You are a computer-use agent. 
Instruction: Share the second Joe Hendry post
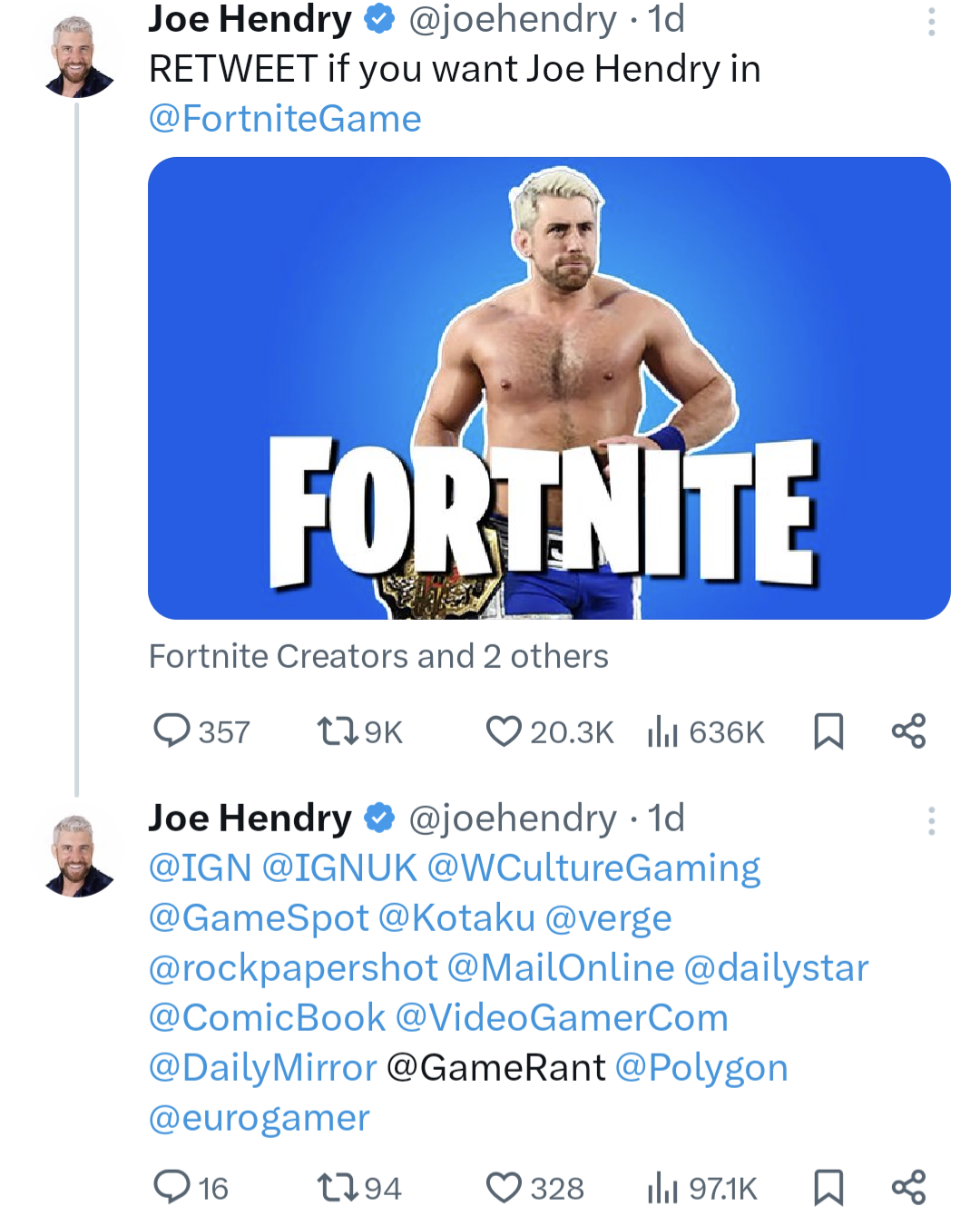908,1187
